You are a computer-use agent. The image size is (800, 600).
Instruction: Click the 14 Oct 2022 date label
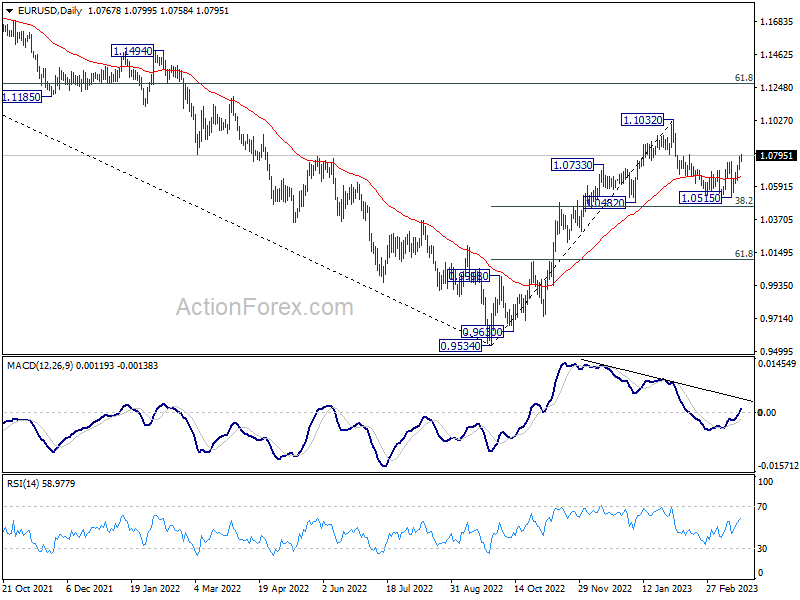[540, 589]
